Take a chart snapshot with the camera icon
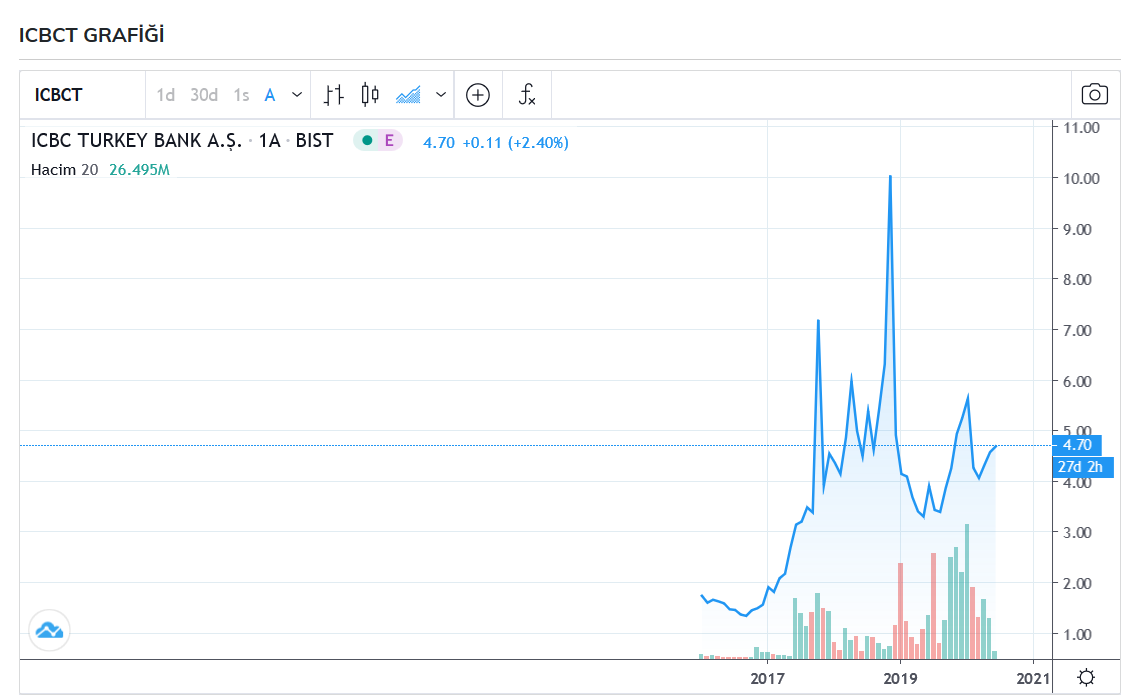1139x695 pixels. 1095,95
